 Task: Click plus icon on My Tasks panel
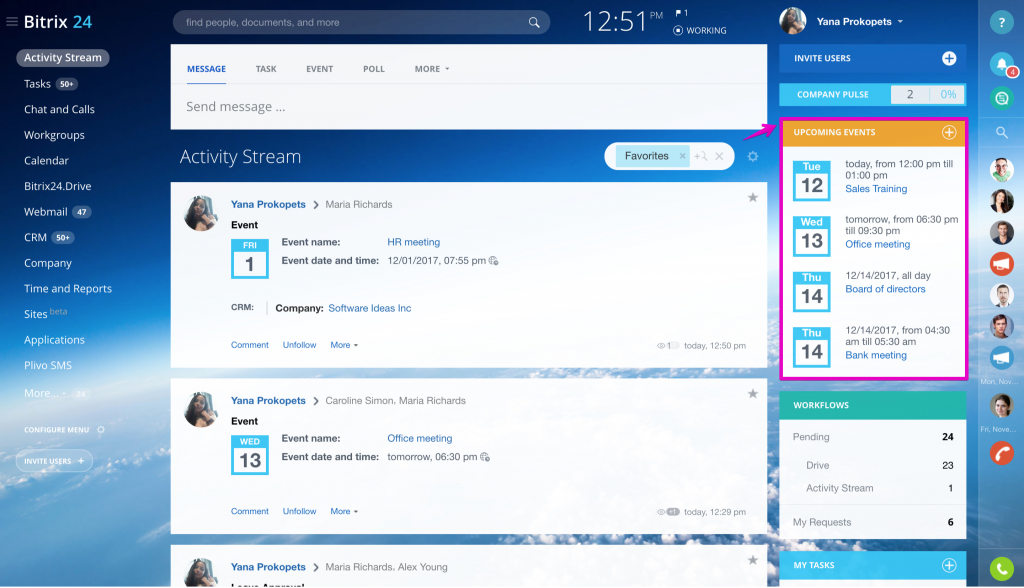(949, 565)
